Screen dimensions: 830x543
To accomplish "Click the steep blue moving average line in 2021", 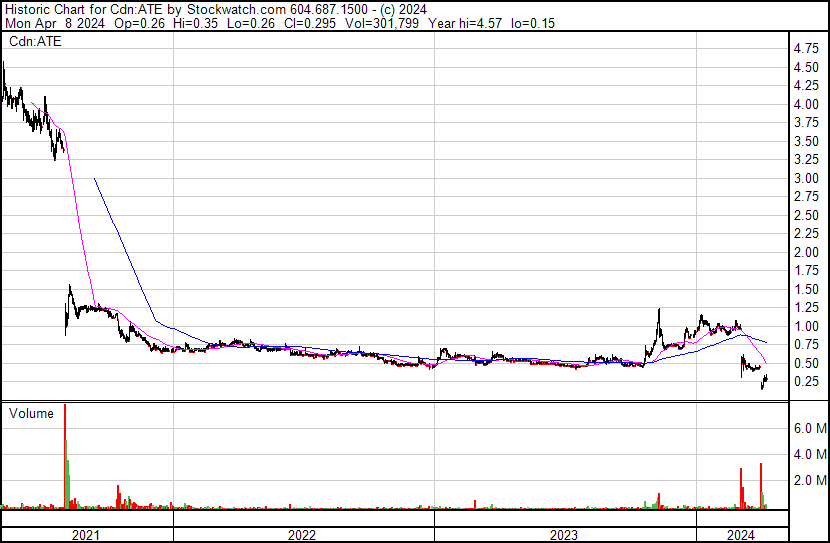I will [x=124, y=249].
